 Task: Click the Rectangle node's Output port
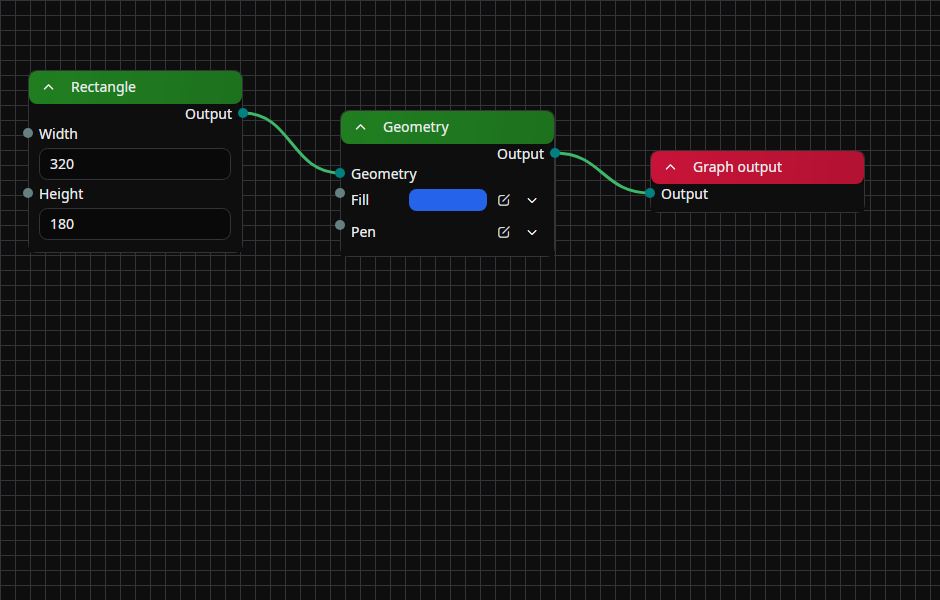pyautogui.click(x=243, y=113)
